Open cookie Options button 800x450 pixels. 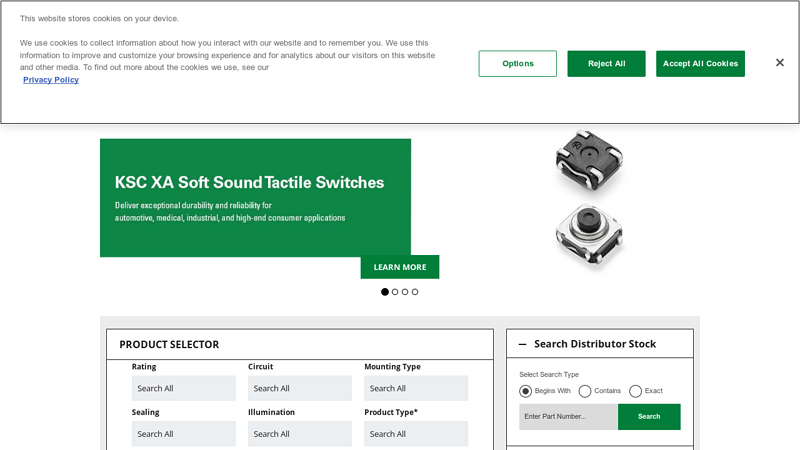[518, 64]
